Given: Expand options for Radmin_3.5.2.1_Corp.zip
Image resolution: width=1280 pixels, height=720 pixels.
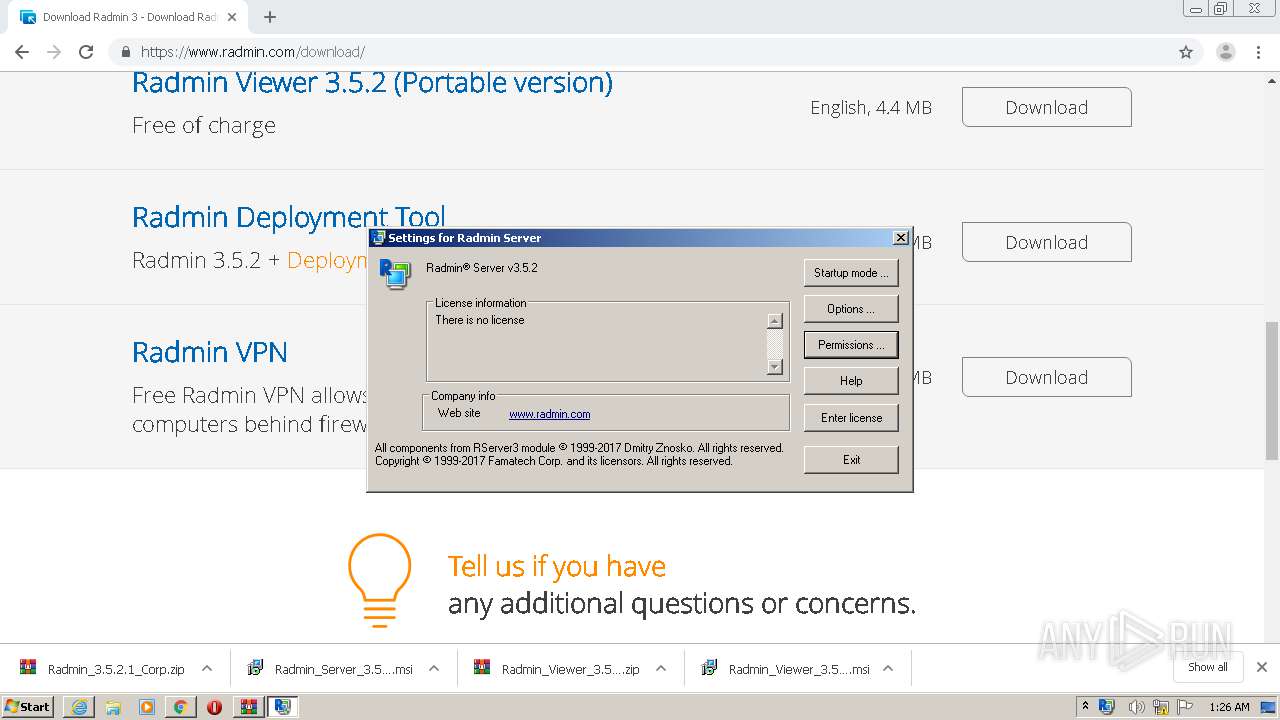Looking at the screenshot, I should tap(207, 669).
